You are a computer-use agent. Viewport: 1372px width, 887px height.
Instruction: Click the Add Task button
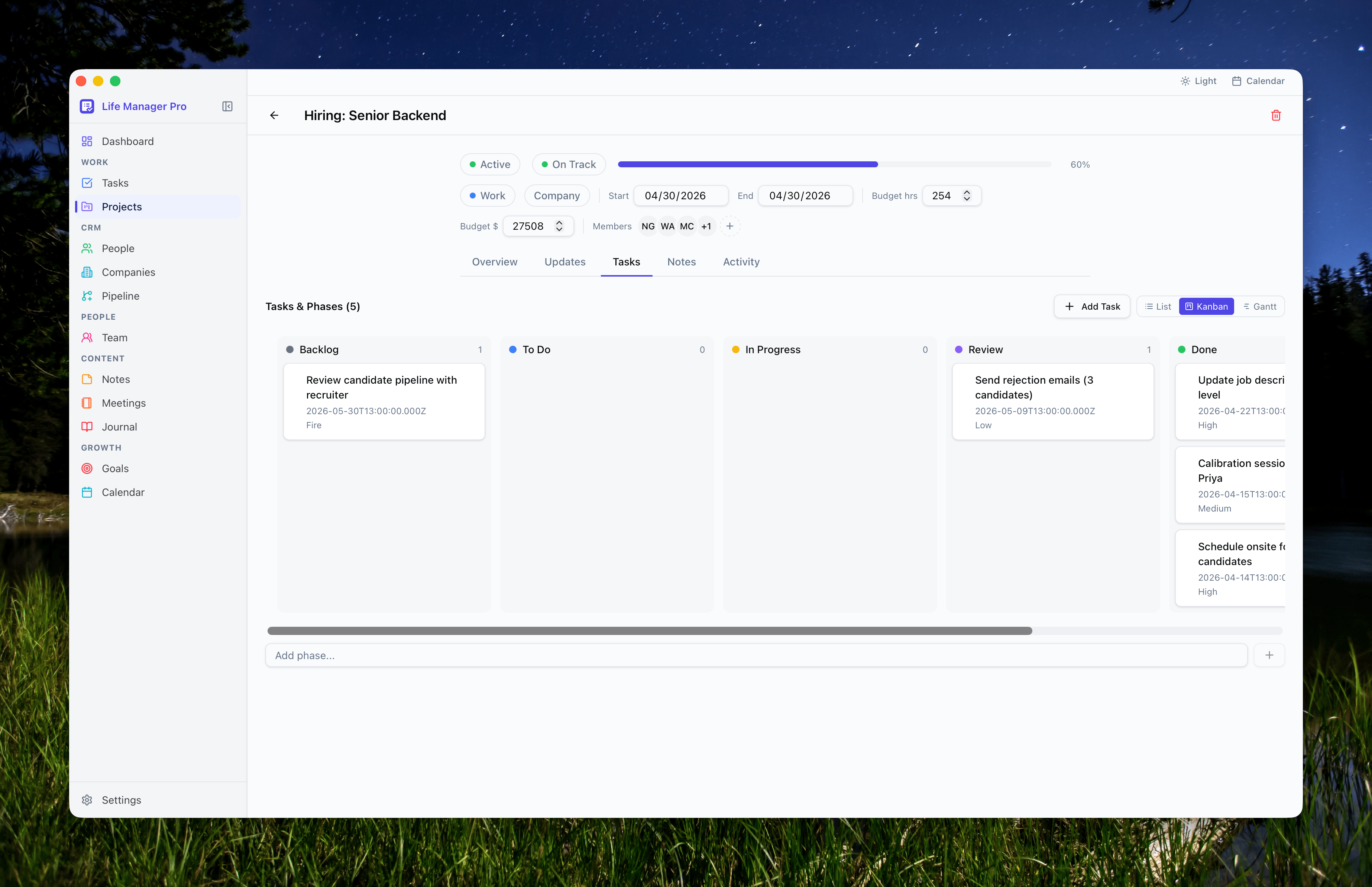(x=1091, y=307)
